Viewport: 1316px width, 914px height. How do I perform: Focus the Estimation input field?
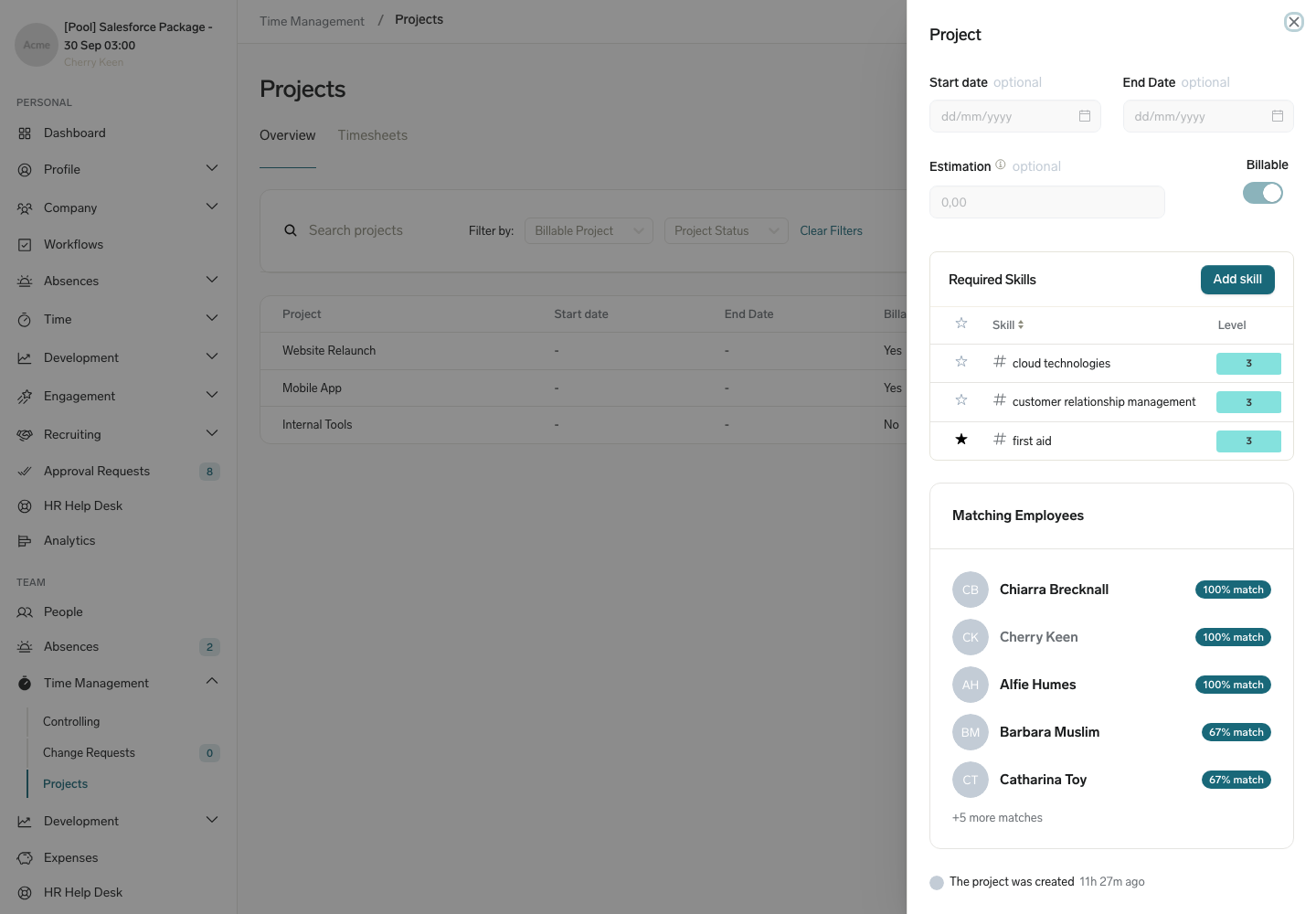pos(1047,202)
